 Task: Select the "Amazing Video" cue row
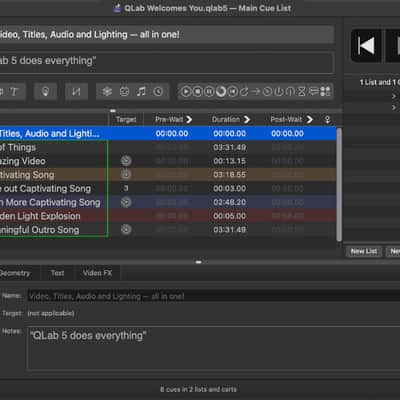168,161
